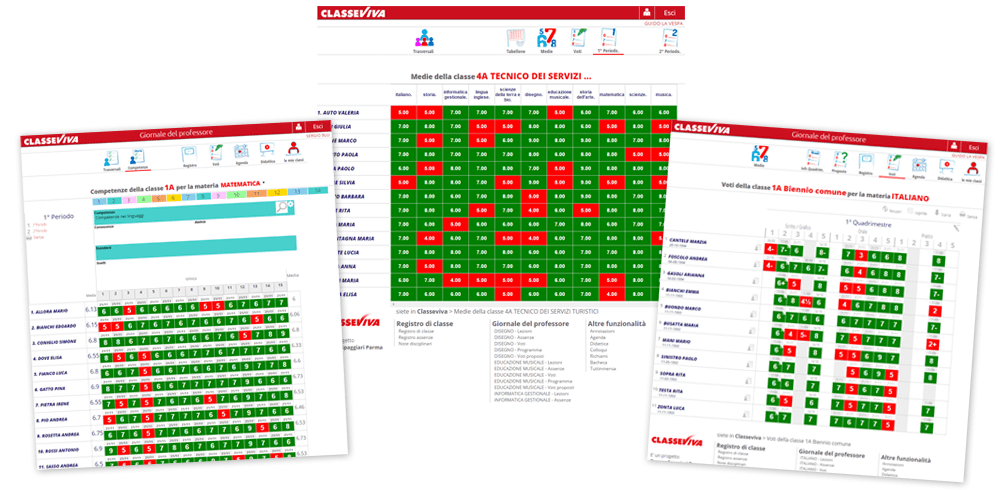Click user profile icon in left window header
The image size is (1000, 490).
click(298, 128)
